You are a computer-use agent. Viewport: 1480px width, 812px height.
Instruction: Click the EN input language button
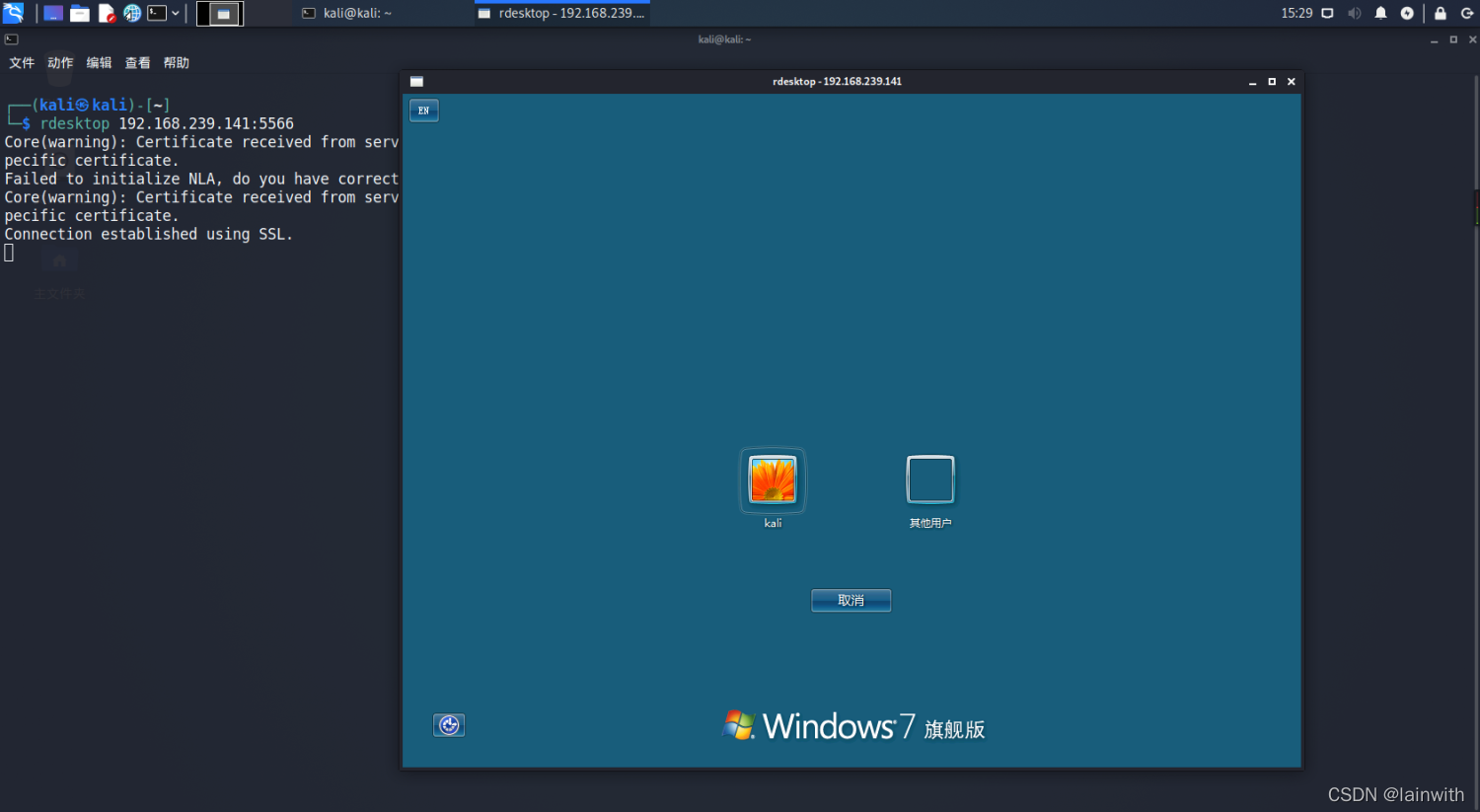(423, 111)
